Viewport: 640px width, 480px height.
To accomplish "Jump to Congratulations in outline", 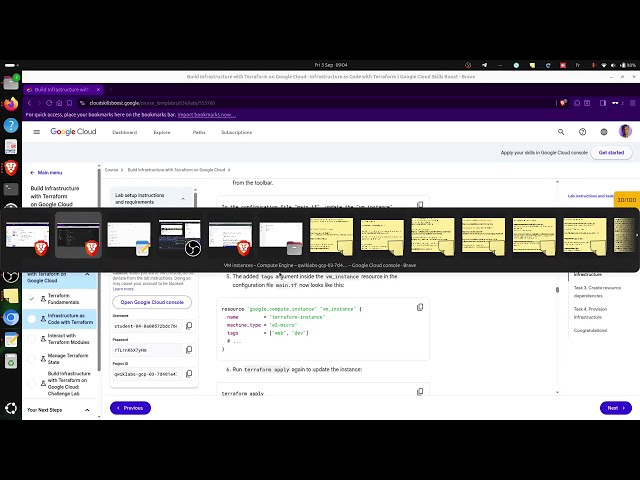I will 590,330.
